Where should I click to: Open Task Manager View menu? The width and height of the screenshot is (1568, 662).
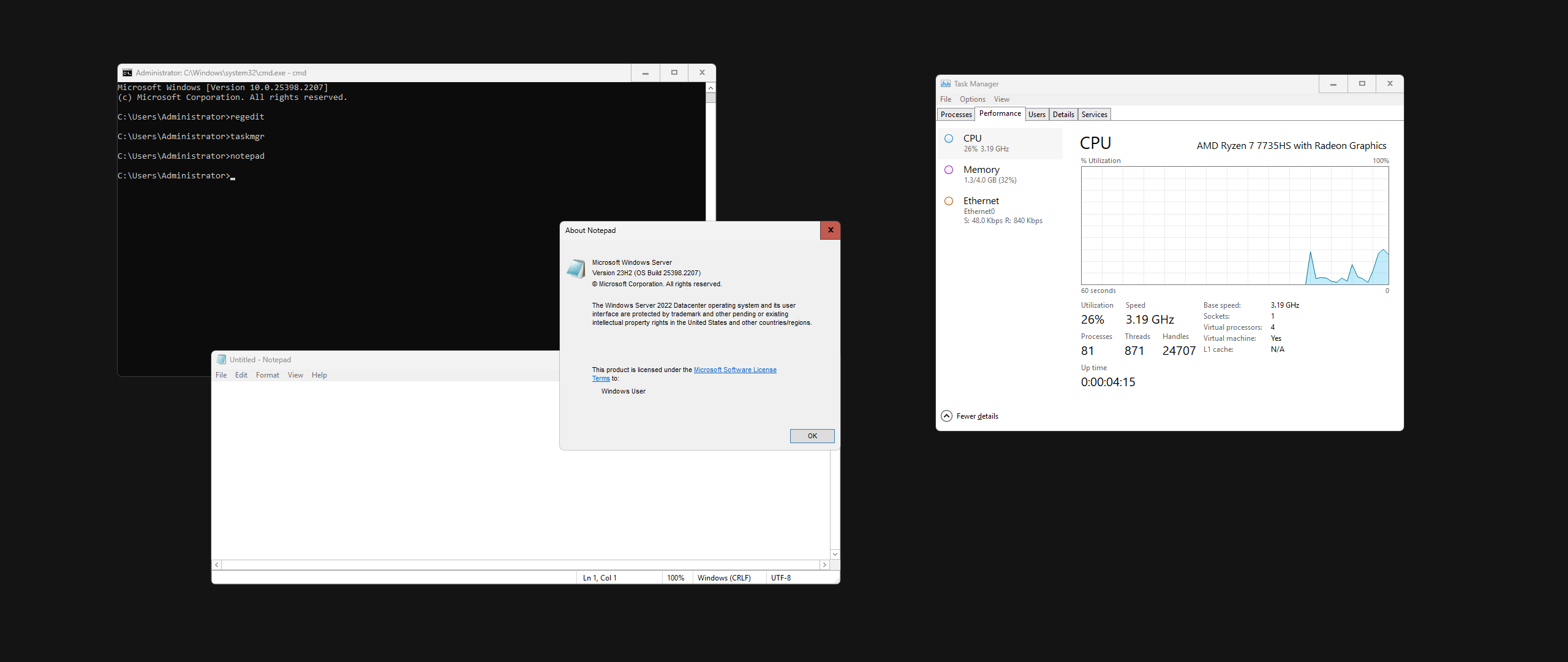(1001, 99)
